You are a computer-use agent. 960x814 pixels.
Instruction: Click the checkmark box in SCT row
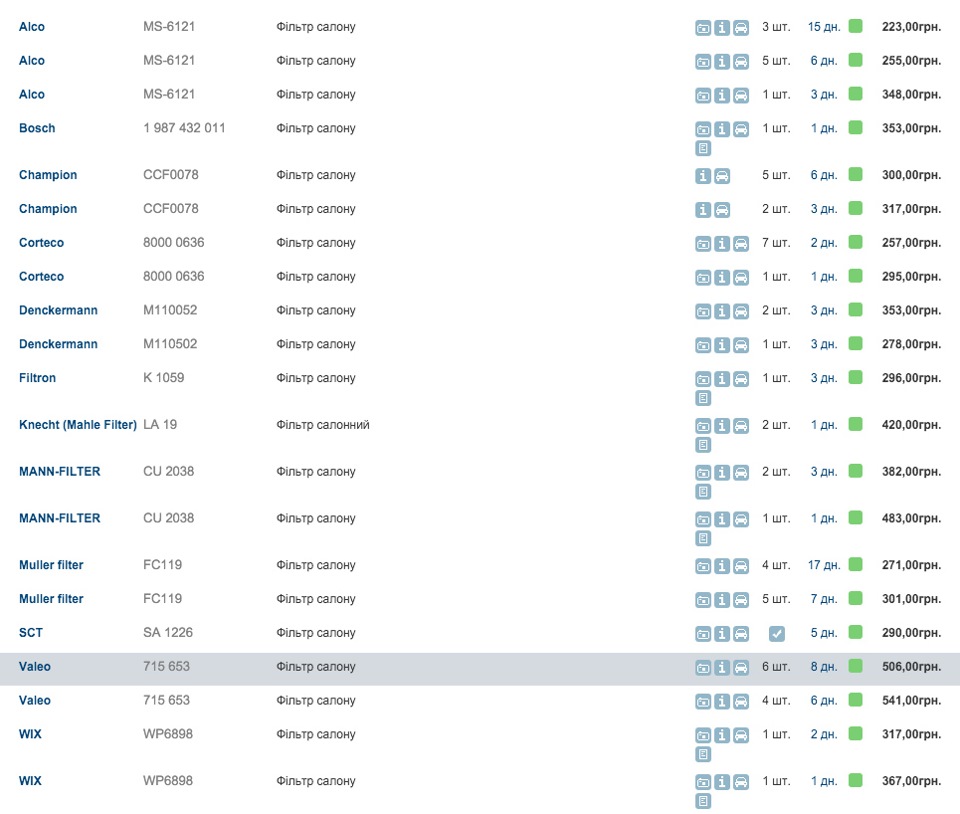tap(776, 634)
